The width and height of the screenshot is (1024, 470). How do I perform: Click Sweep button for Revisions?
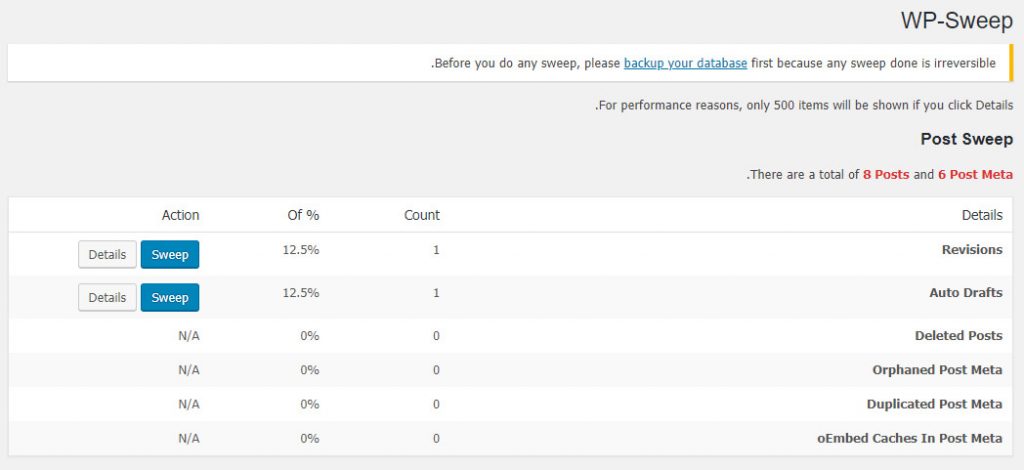tap(170, 255)
